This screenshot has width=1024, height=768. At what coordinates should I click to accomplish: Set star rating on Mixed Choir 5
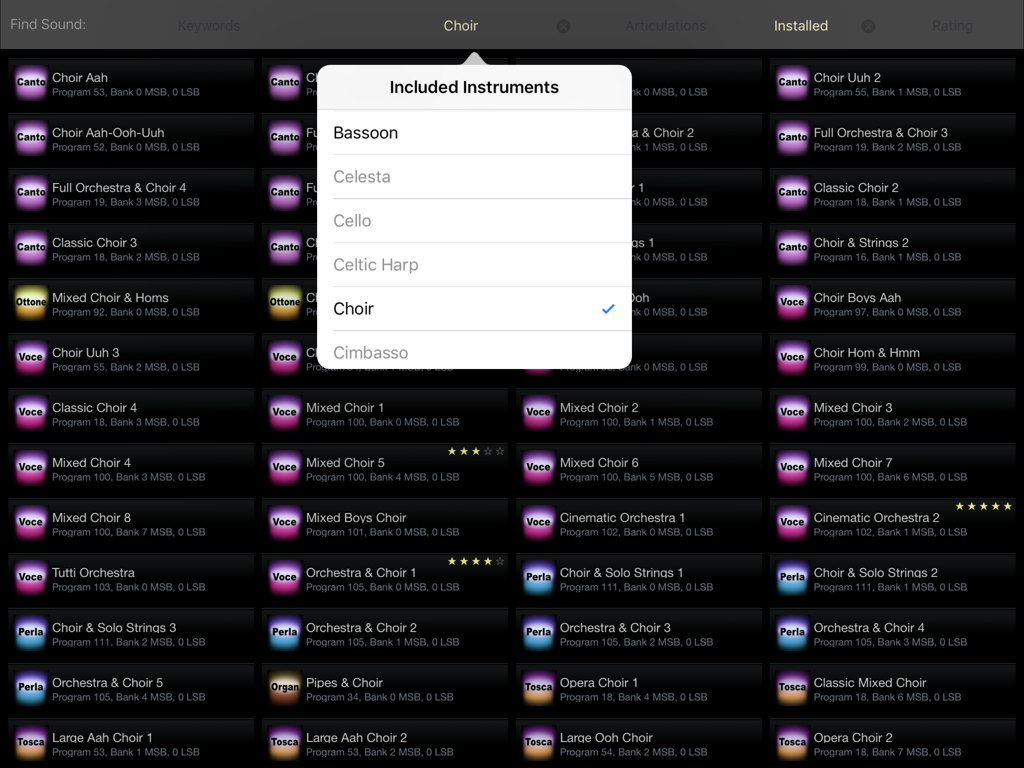(x=476, y=452)
